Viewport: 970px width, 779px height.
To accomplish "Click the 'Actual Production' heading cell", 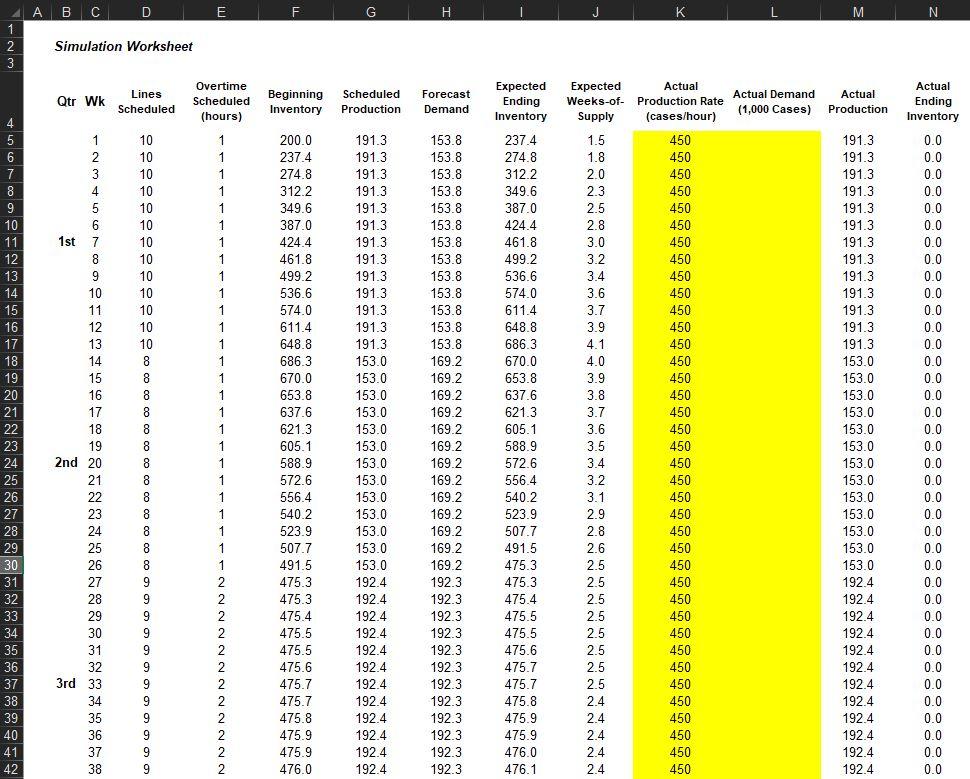I will (858, 101).
